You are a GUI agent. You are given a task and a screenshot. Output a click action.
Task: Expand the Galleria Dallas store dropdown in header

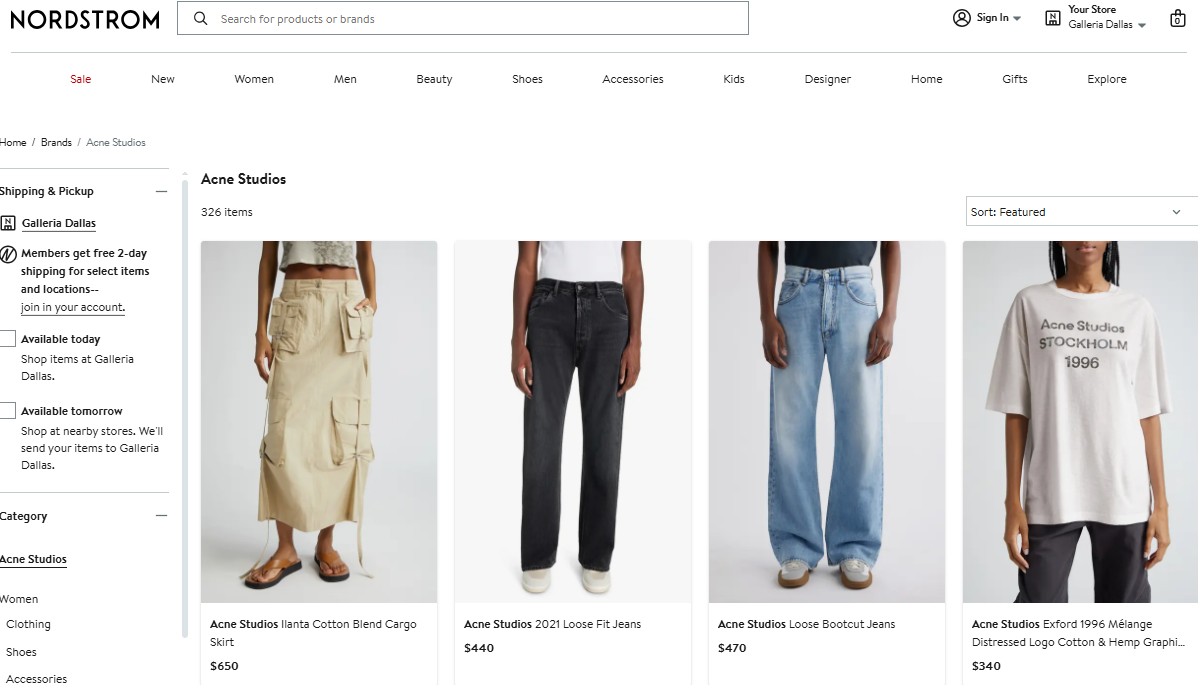pyautogui.click(x=1142, y=25)
